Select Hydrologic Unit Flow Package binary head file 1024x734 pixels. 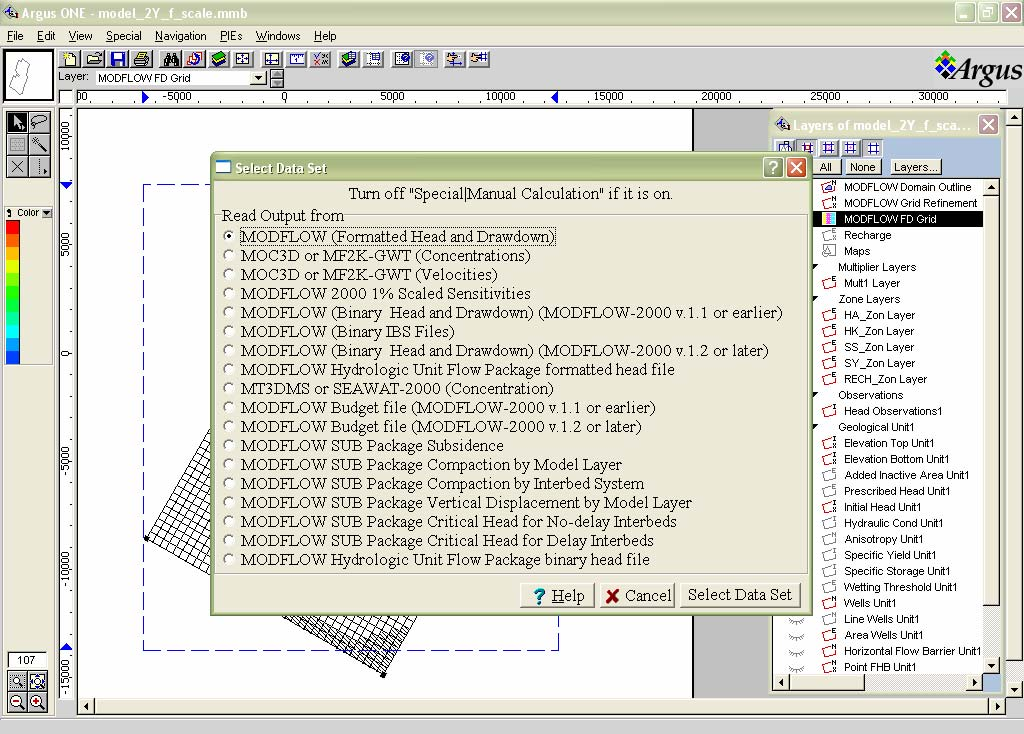pos(228,560)
